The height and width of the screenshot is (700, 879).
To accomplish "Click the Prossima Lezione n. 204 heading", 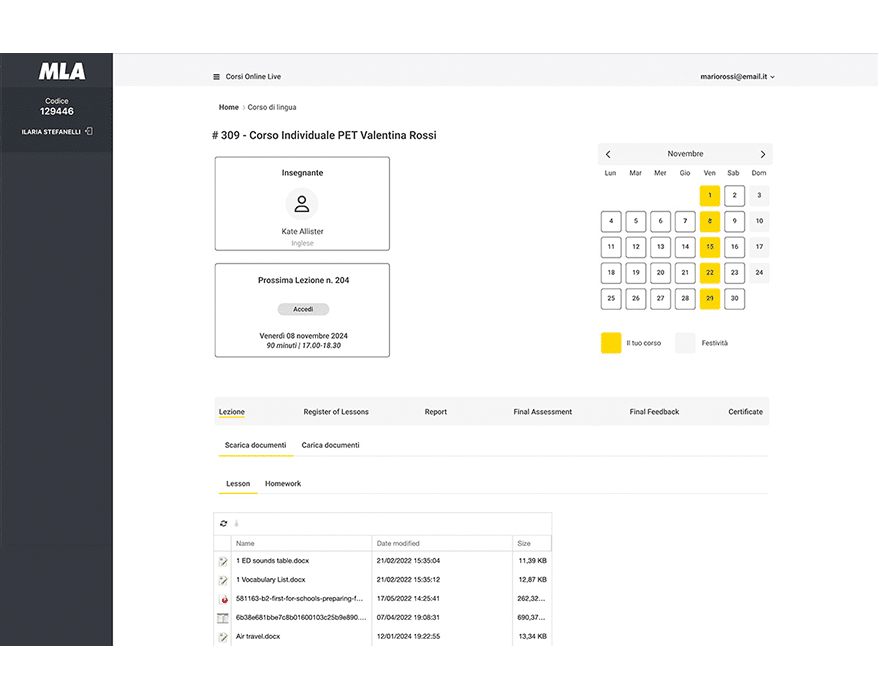I will 303,280.
